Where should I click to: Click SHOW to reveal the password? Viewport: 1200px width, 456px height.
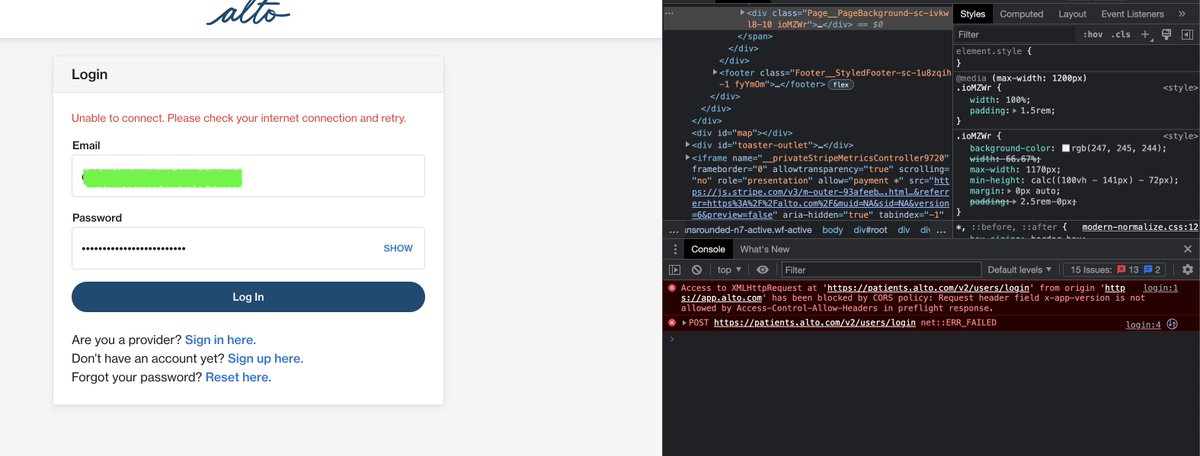(x=398, y=248)
